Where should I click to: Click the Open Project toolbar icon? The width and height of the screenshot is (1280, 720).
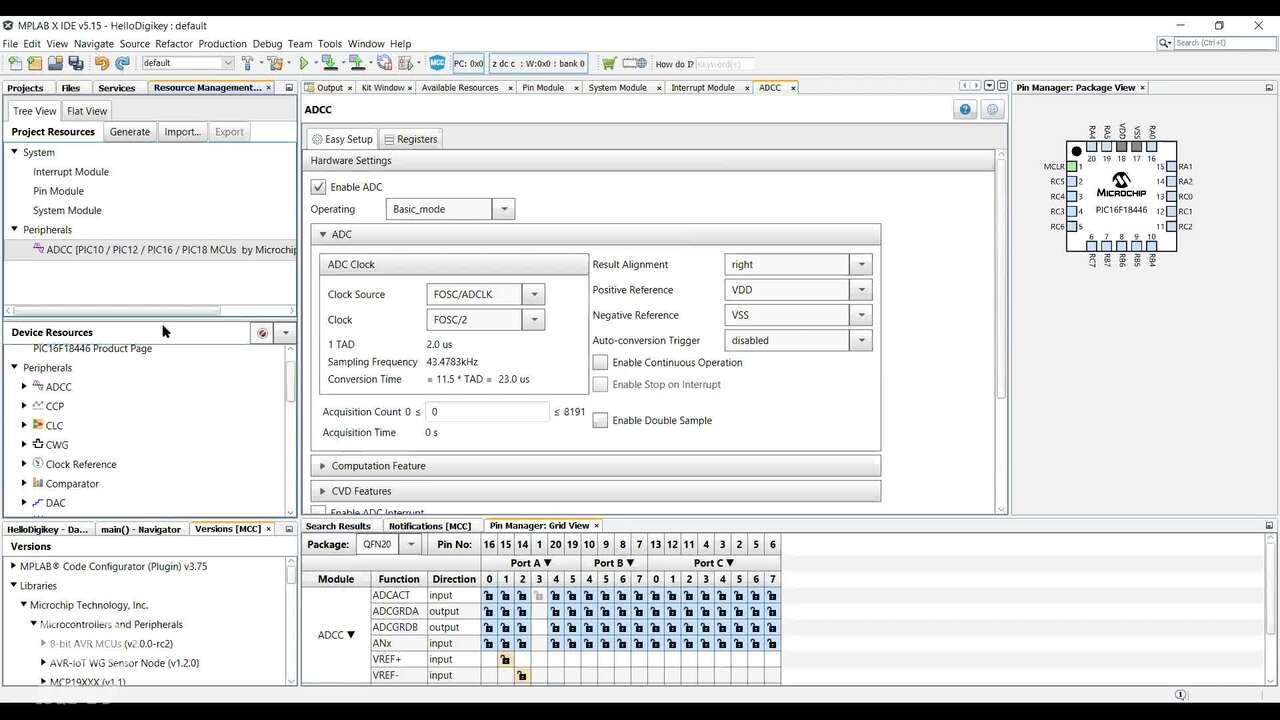[x=55, y=63]
